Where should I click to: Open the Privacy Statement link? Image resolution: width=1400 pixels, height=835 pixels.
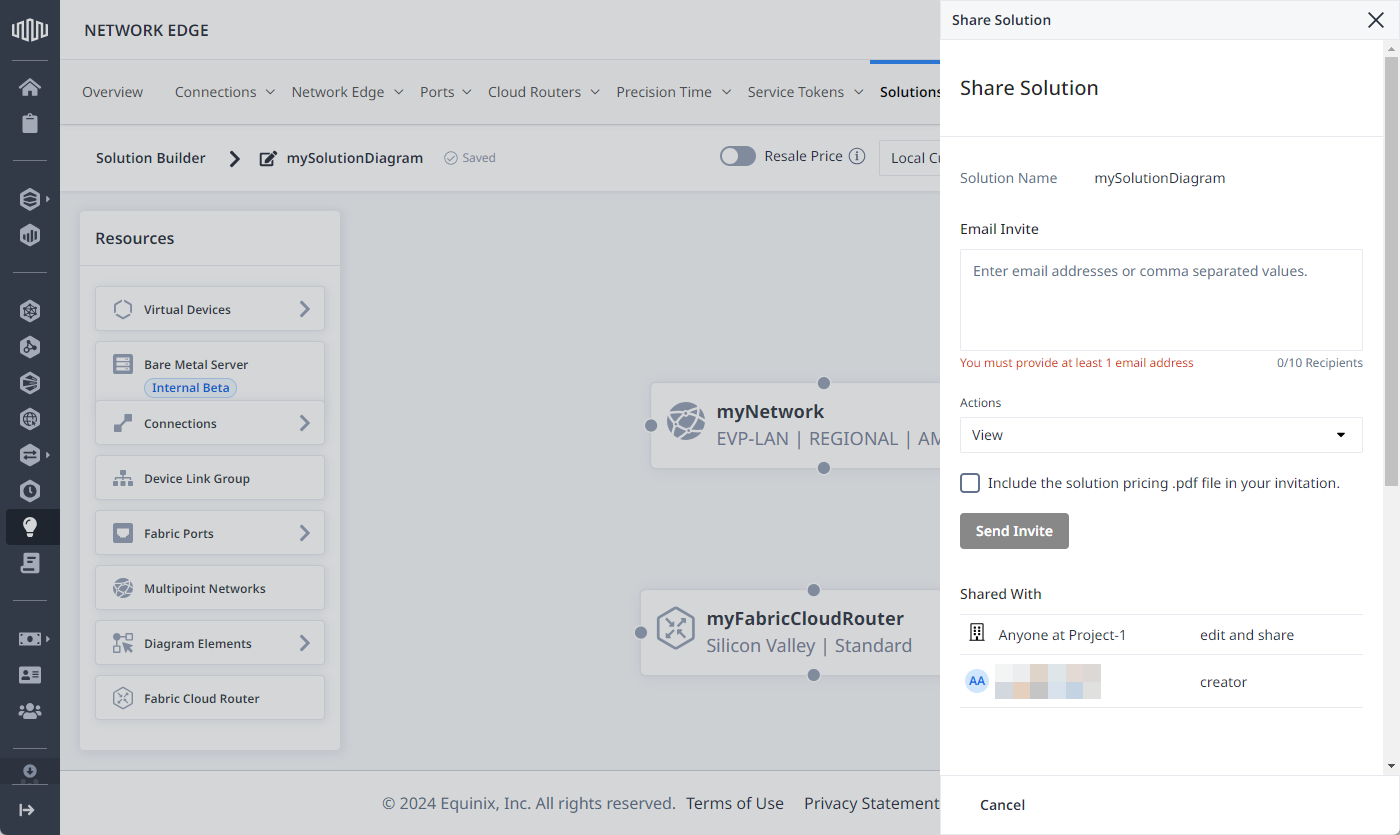(x=871, y=803)
